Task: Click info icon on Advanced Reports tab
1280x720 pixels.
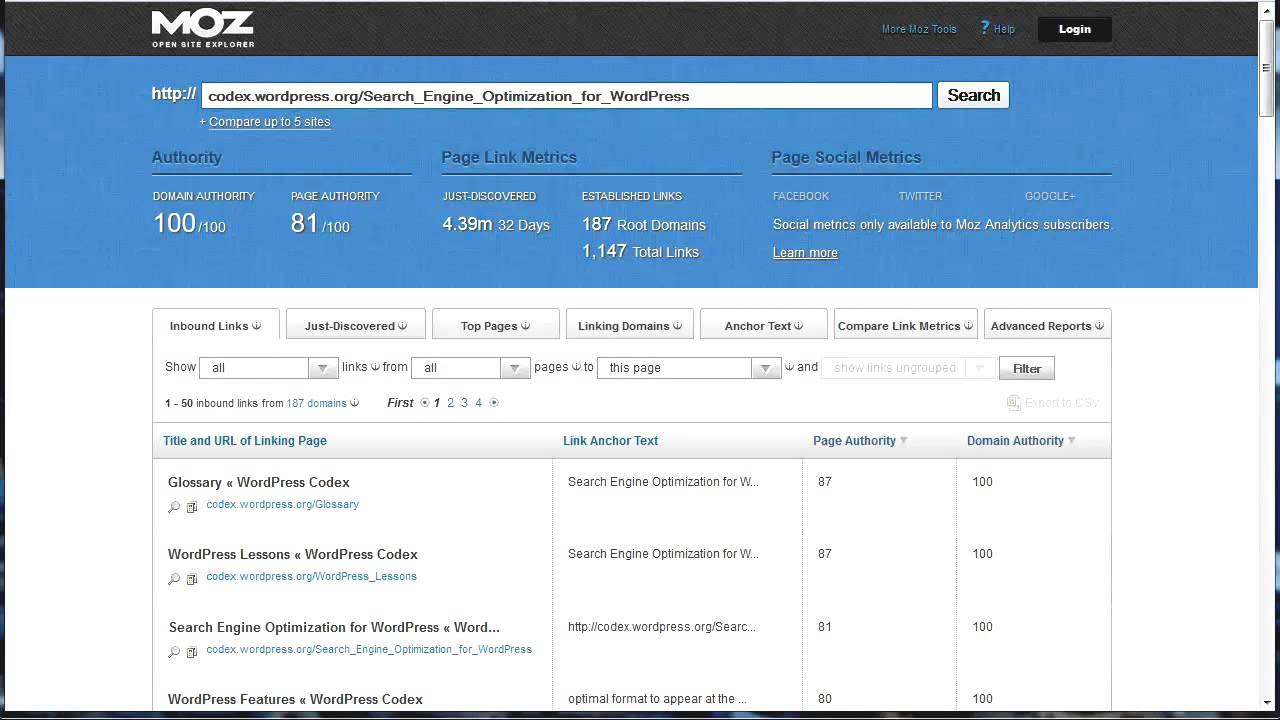Action: tap(1099, 325)
